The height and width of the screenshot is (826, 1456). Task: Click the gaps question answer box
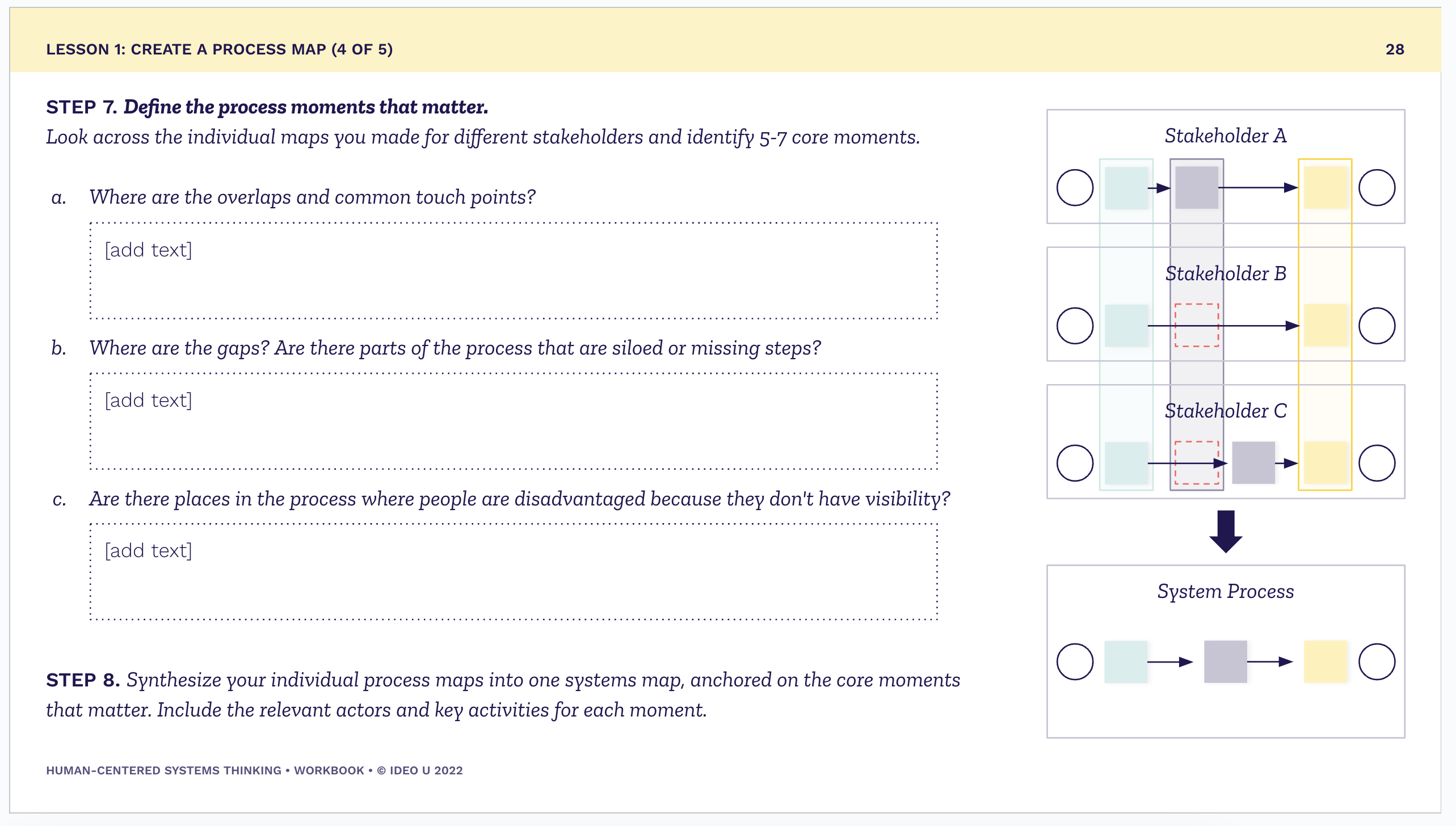pos(514,421)
